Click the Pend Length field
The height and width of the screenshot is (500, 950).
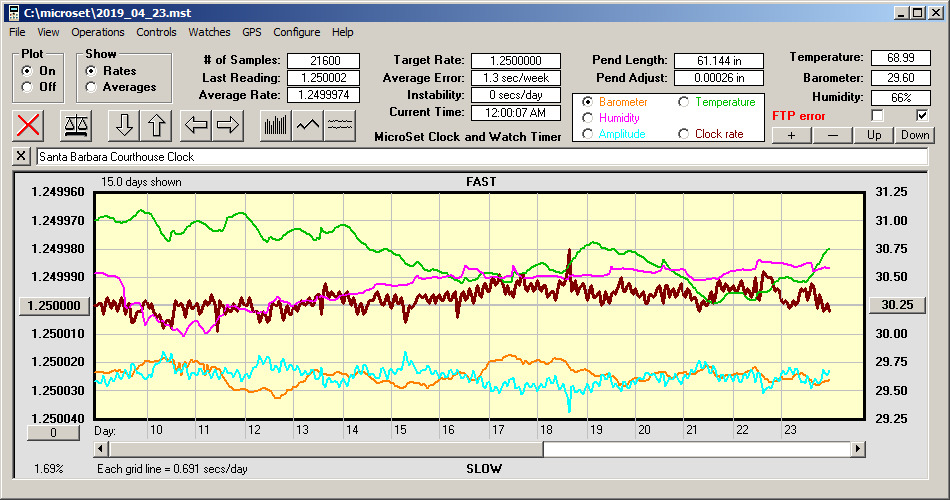click(719, 61)
